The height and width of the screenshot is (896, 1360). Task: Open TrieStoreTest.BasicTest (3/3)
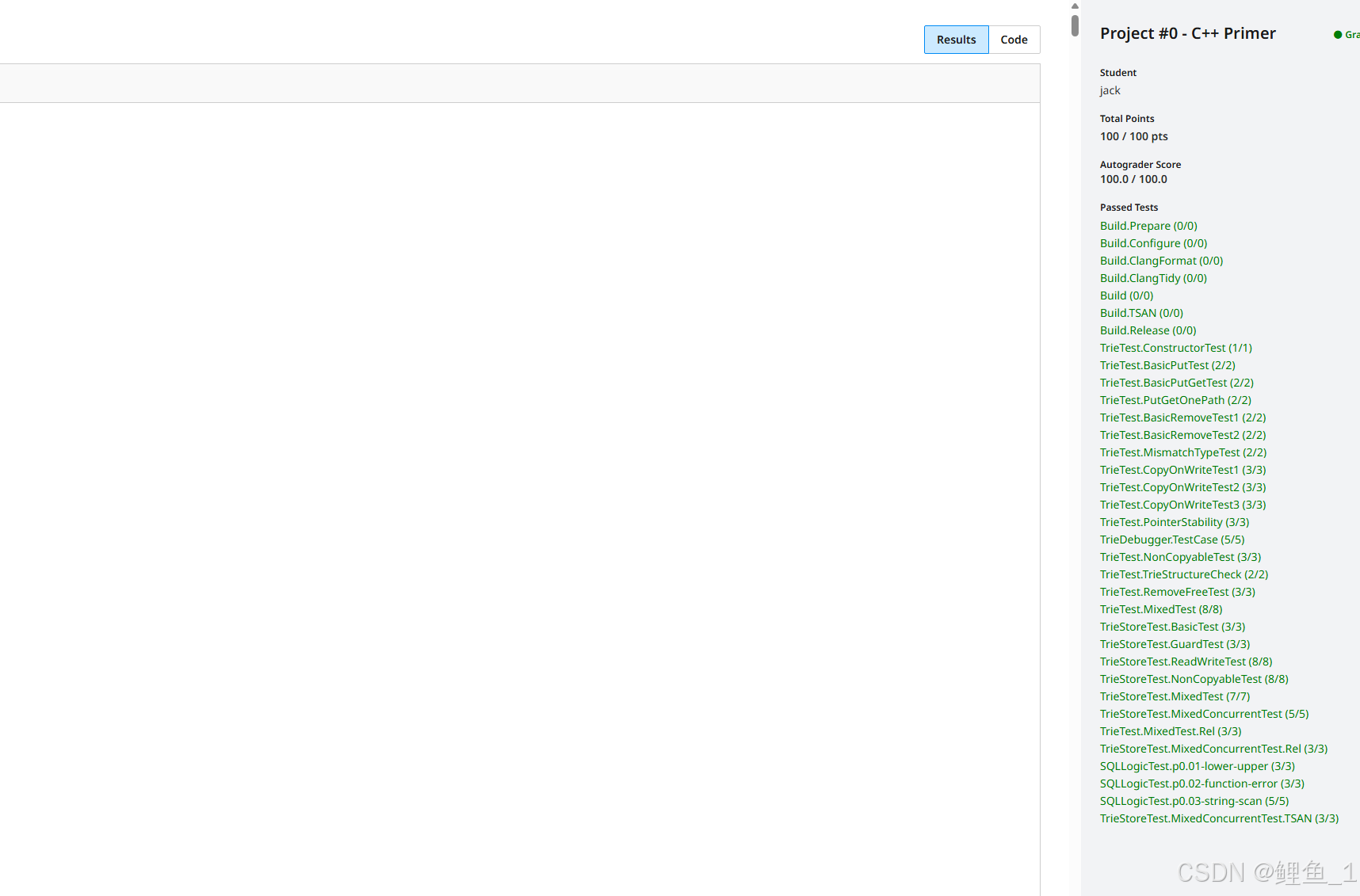pos(1172,627)
